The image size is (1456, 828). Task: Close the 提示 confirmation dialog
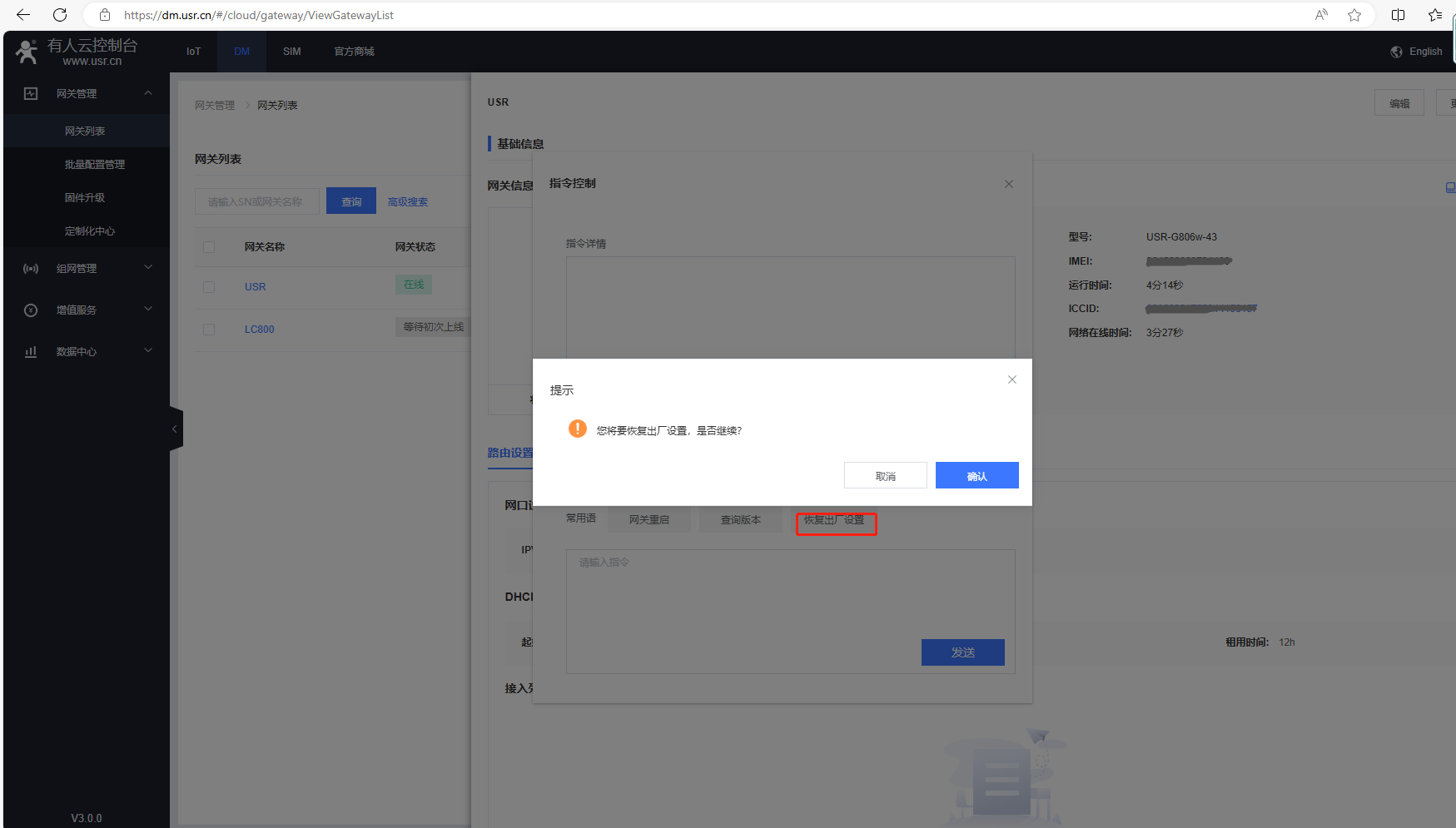pyautogui.click(x=1011, y=379)
